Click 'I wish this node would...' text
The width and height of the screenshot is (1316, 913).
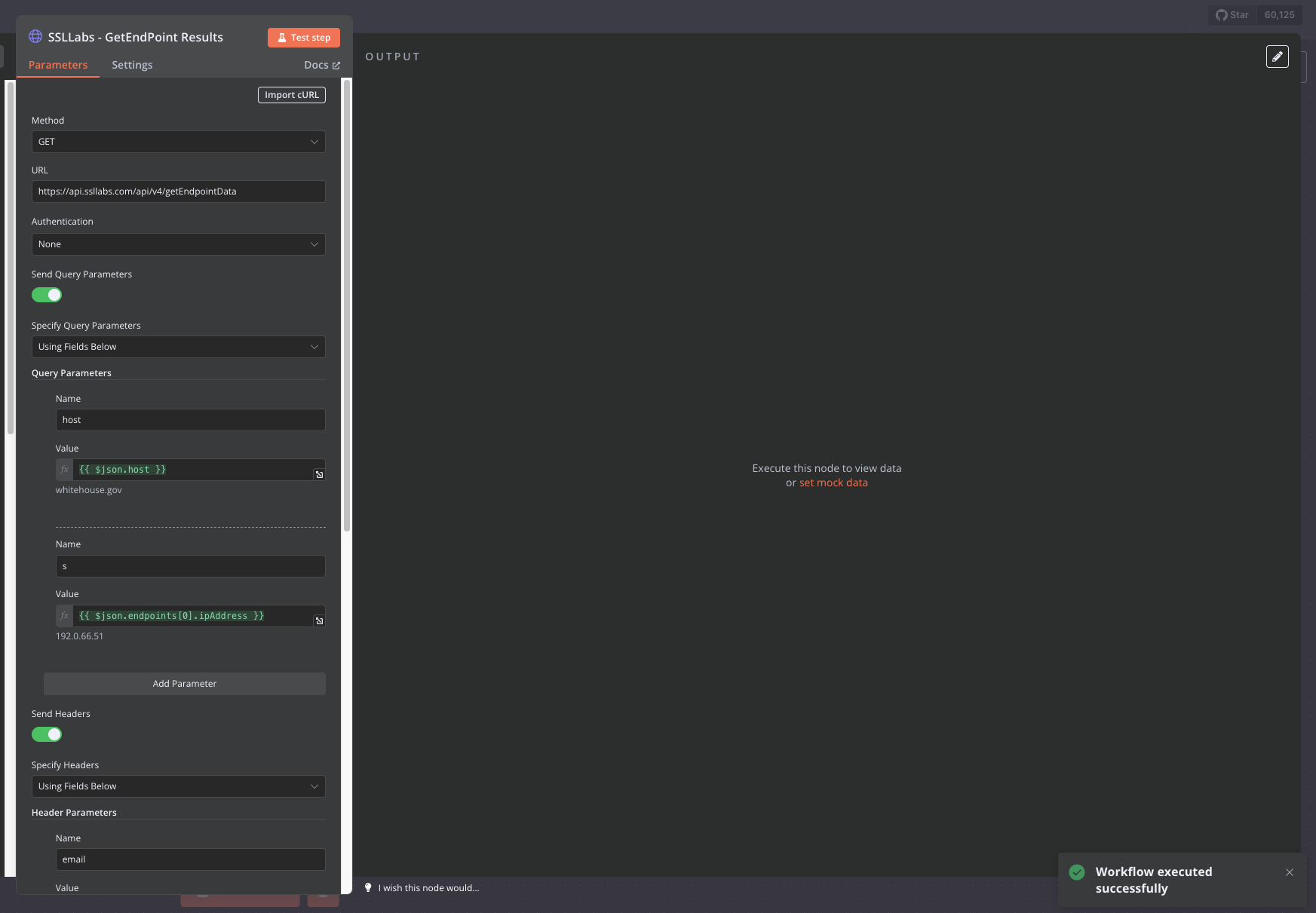pyautogui.click(x=428, y=888)
